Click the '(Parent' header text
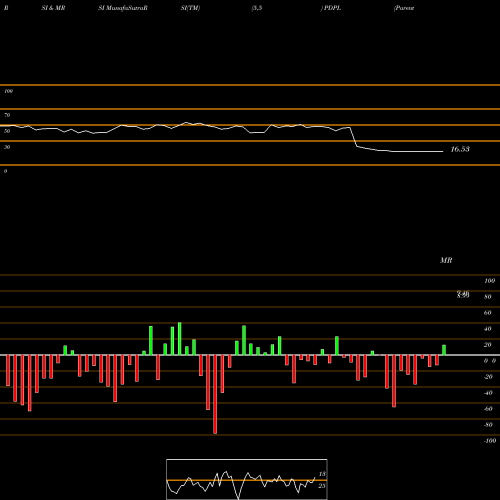The height and width of the screenshot is (500, 500). pos(404,8)
